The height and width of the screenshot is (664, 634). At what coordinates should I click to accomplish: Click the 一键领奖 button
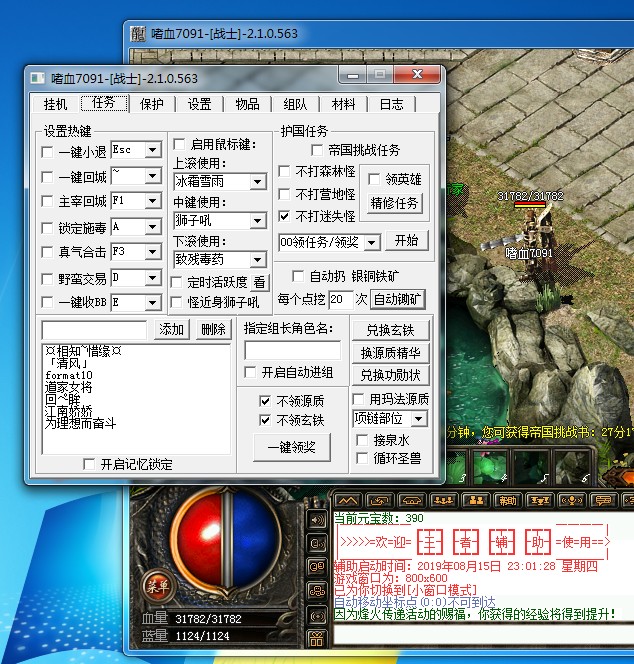click(x=292, y=447)
